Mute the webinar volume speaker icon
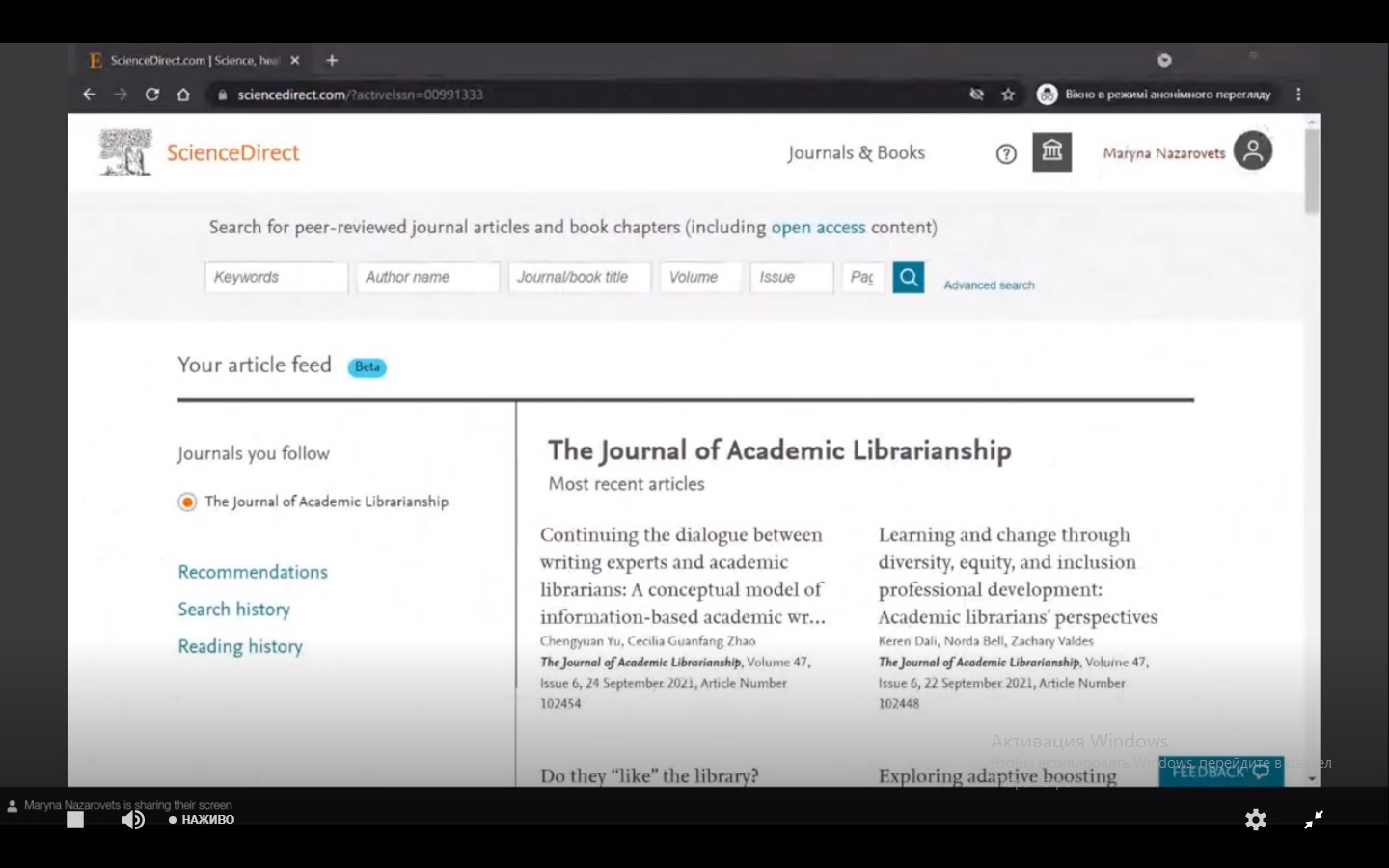This screenshot has width=1389, height=868. tap(132, 820)
